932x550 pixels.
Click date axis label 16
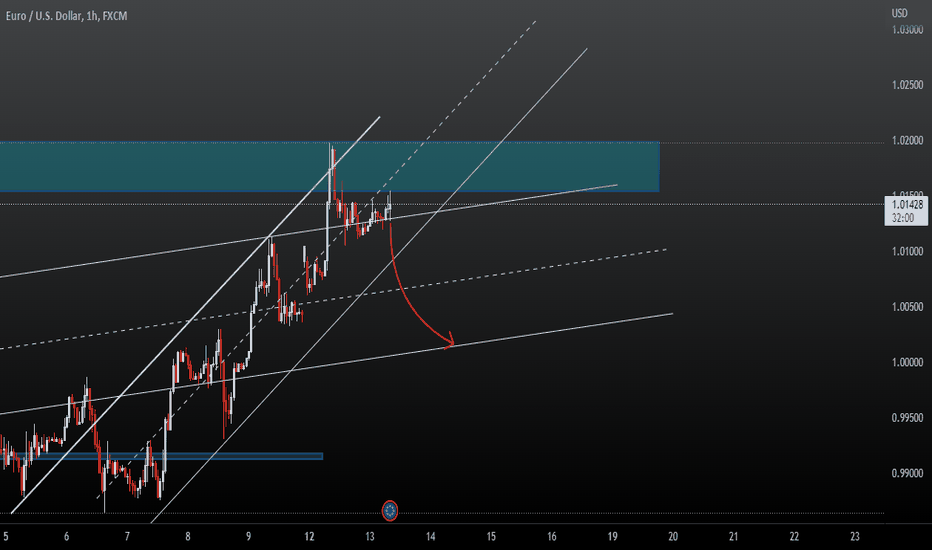click(552, 536)
